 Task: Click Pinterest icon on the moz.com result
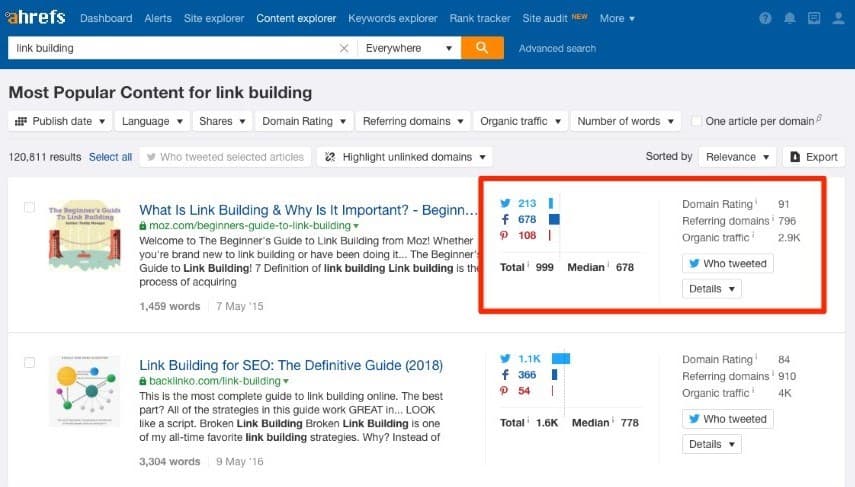tap(504, 236)
